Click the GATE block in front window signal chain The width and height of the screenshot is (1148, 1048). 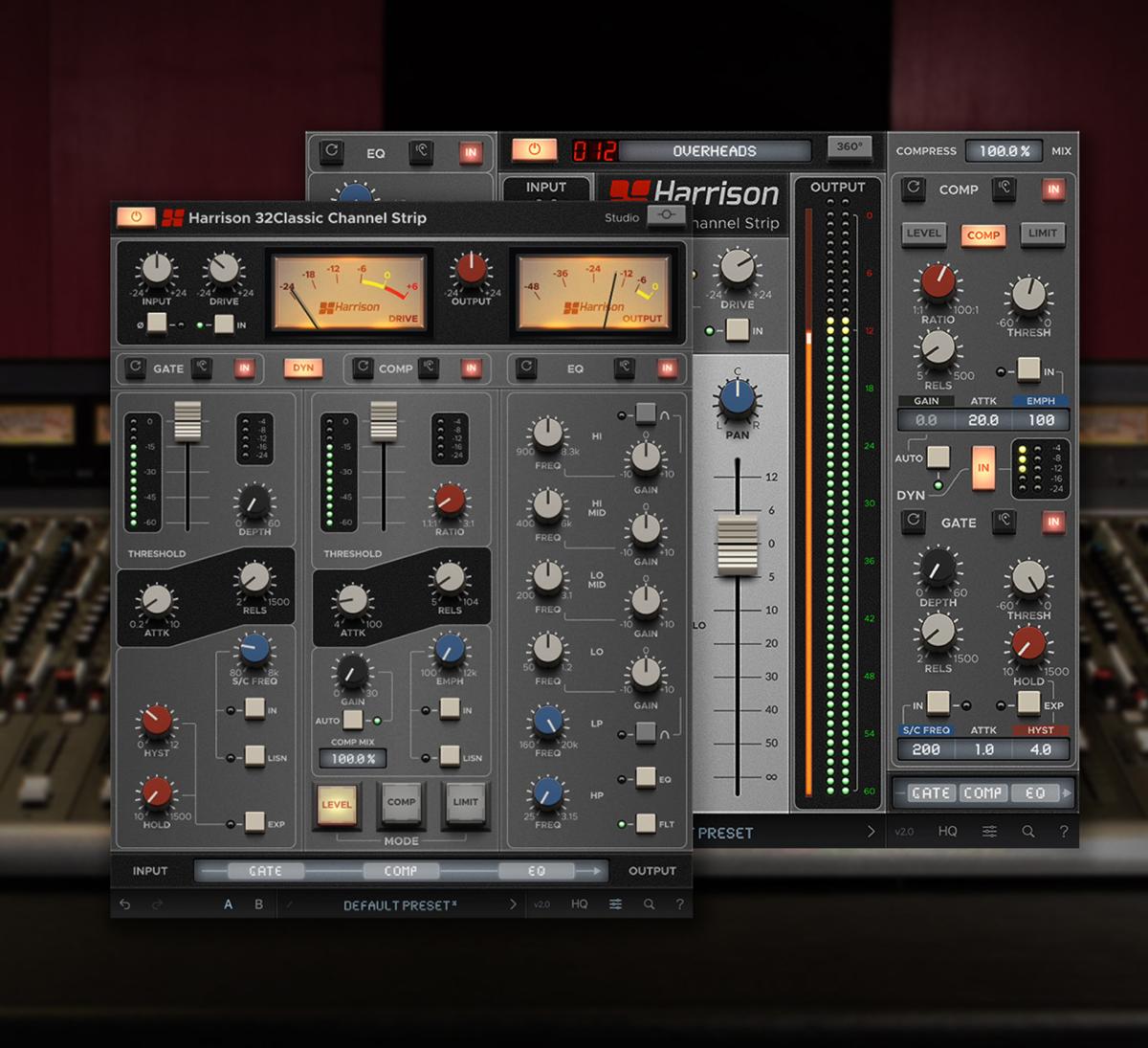265,871
